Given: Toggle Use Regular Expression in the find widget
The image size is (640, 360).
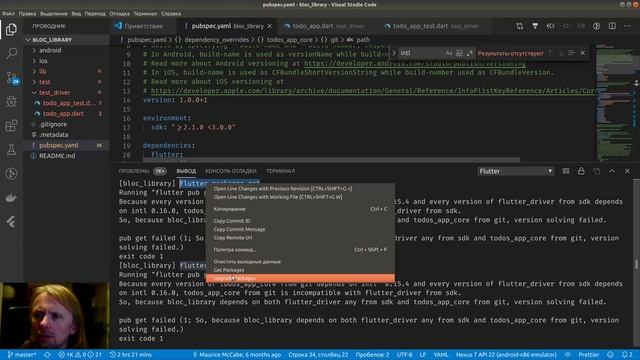Looking at the screenshot, I should [x=469, y=53].
